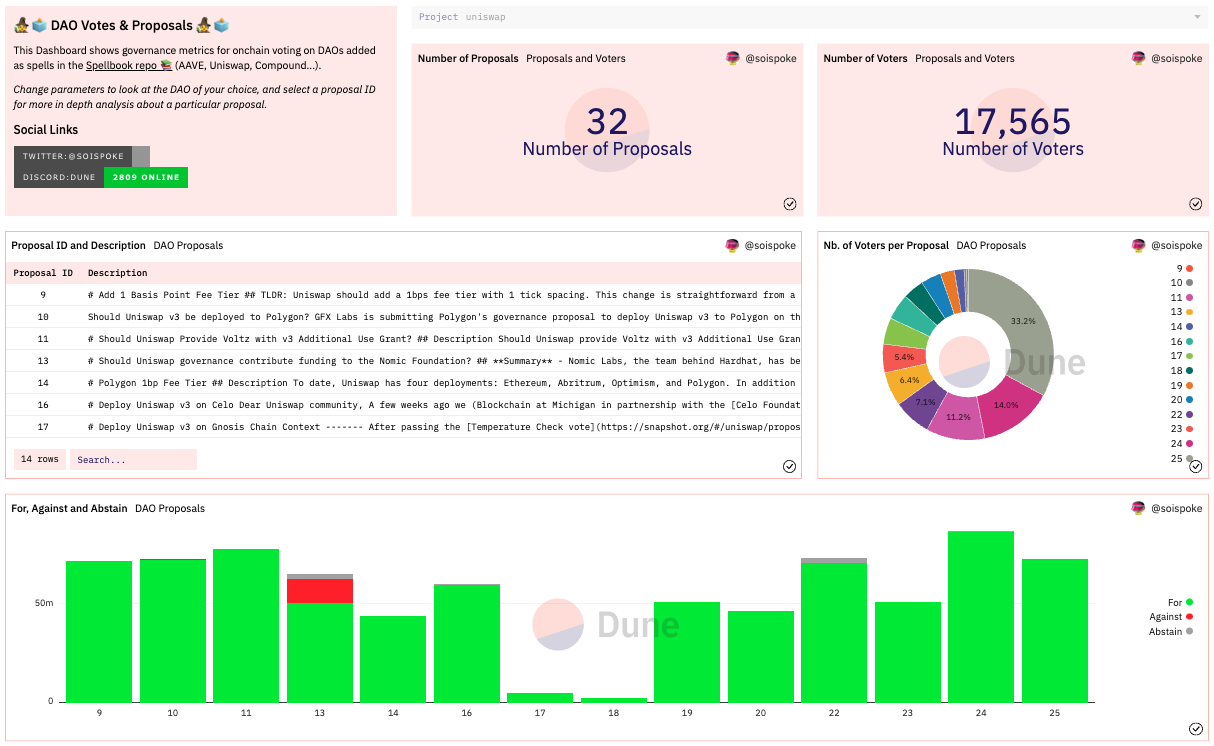1214x746 pixels.
Task: Toggle proposal 19 in pie legend
Action: 1181,385
